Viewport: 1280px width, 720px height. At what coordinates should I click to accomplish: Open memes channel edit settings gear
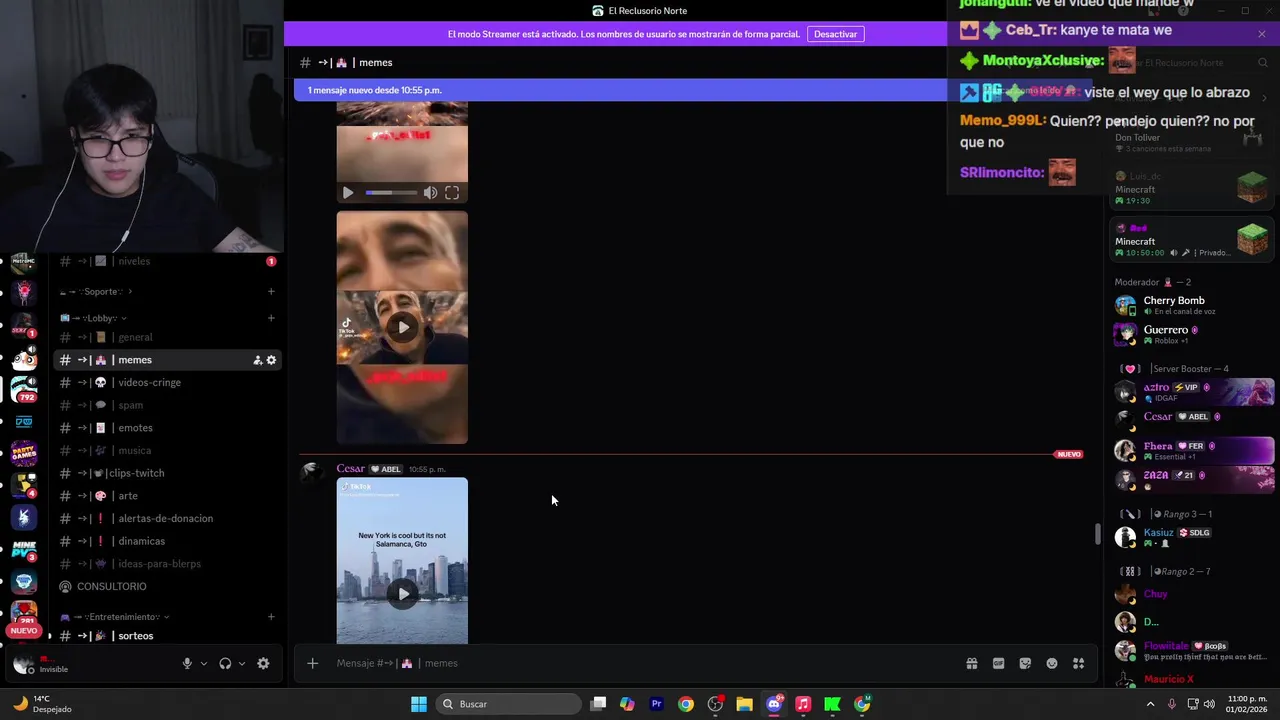click(271, 360)
